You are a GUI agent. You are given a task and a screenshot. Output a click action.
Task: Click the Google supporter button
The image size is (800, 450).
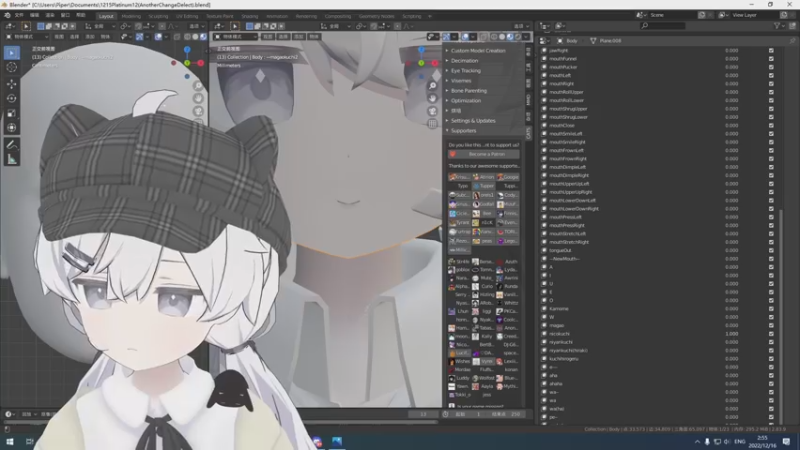[508, 177]
